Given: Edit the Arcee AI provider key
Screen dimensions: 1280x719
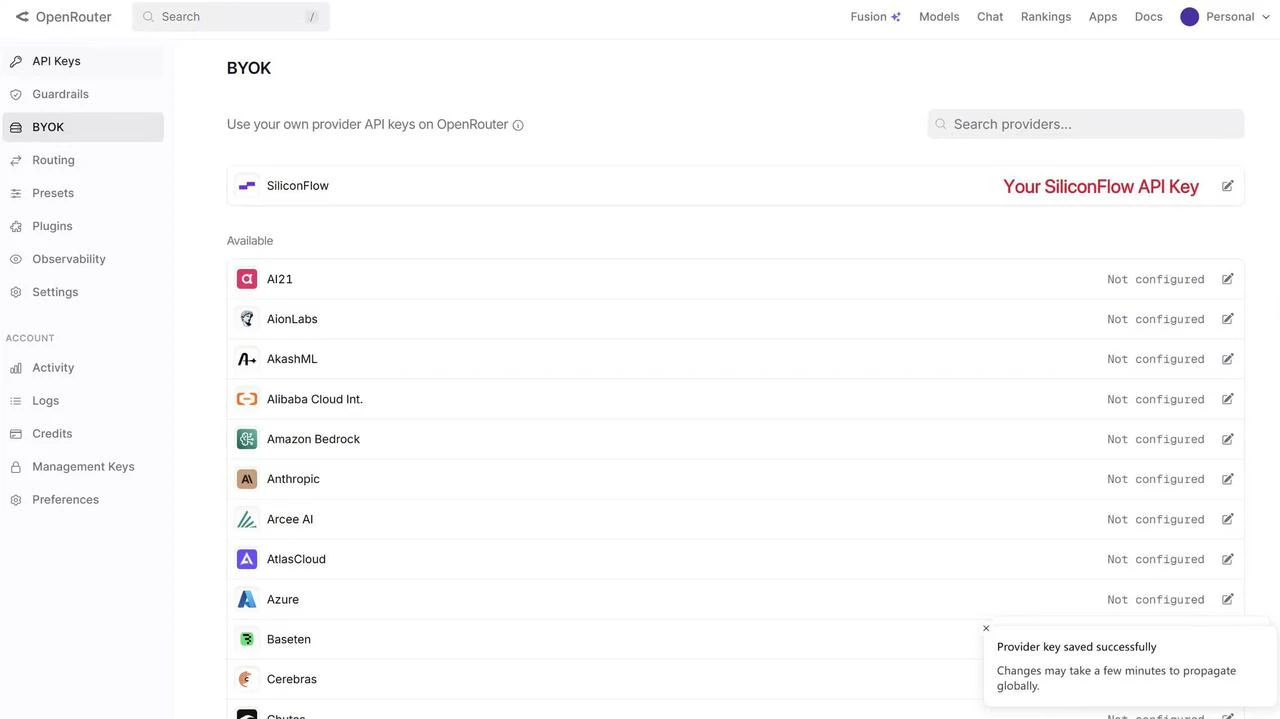Looking at the screenshot, I should point(1227,519).
